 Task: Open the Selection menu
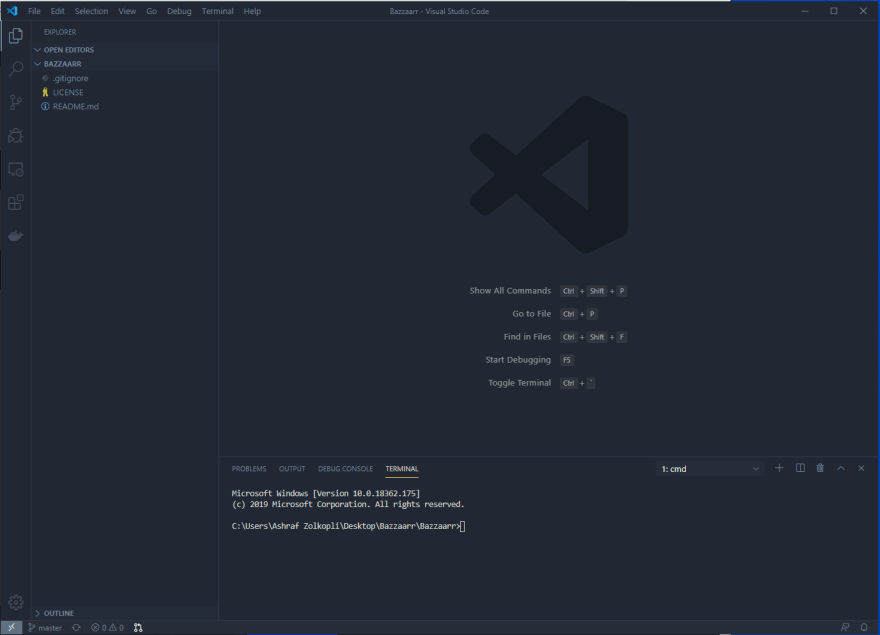[91, 11]
